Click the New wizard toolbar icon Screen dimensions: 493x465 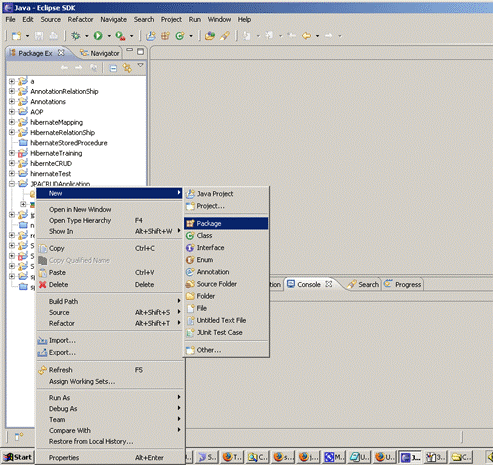click(16, 36)
